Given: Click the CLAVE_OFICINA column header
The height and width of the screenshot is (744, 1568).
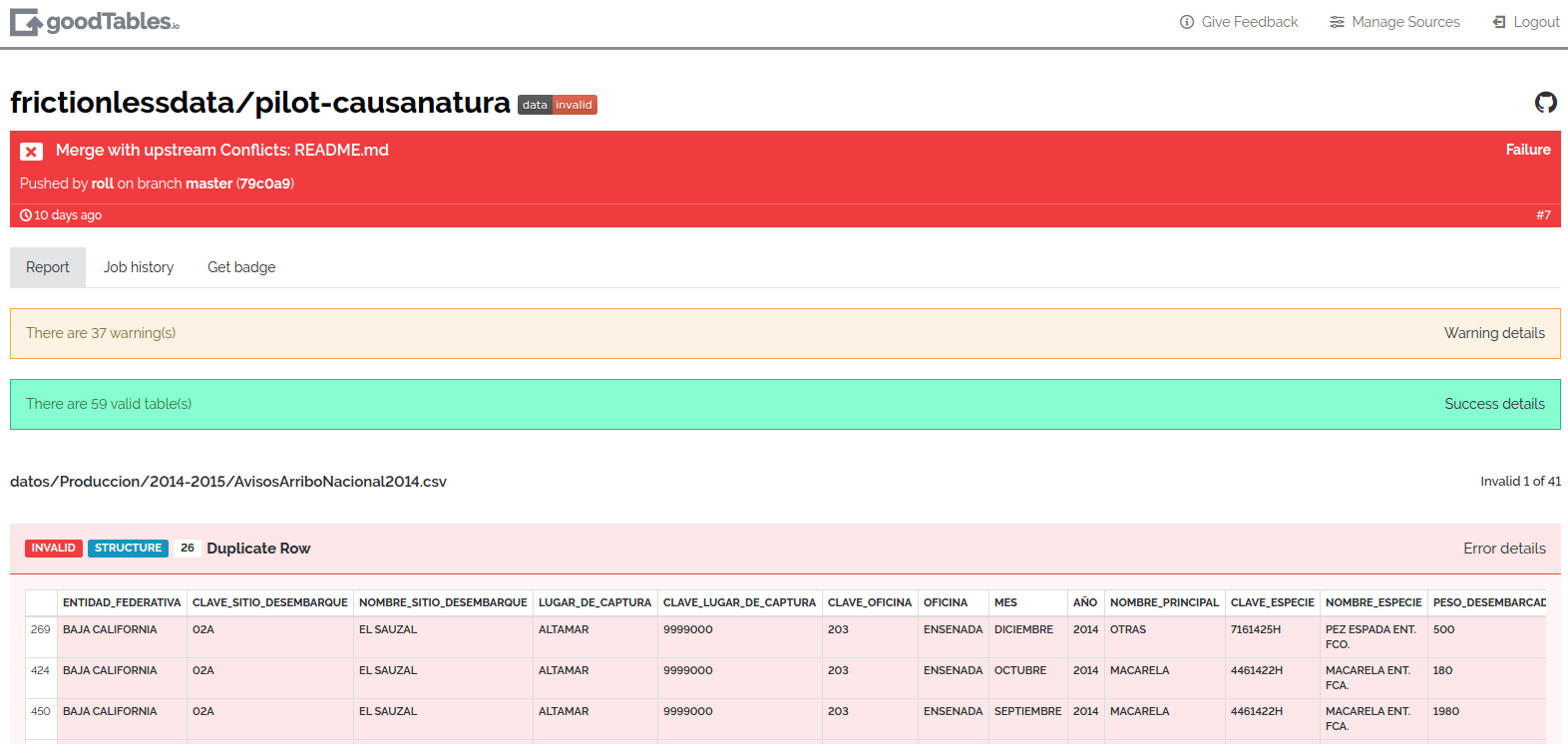Looking at the screenshot, I should [870, 602].
